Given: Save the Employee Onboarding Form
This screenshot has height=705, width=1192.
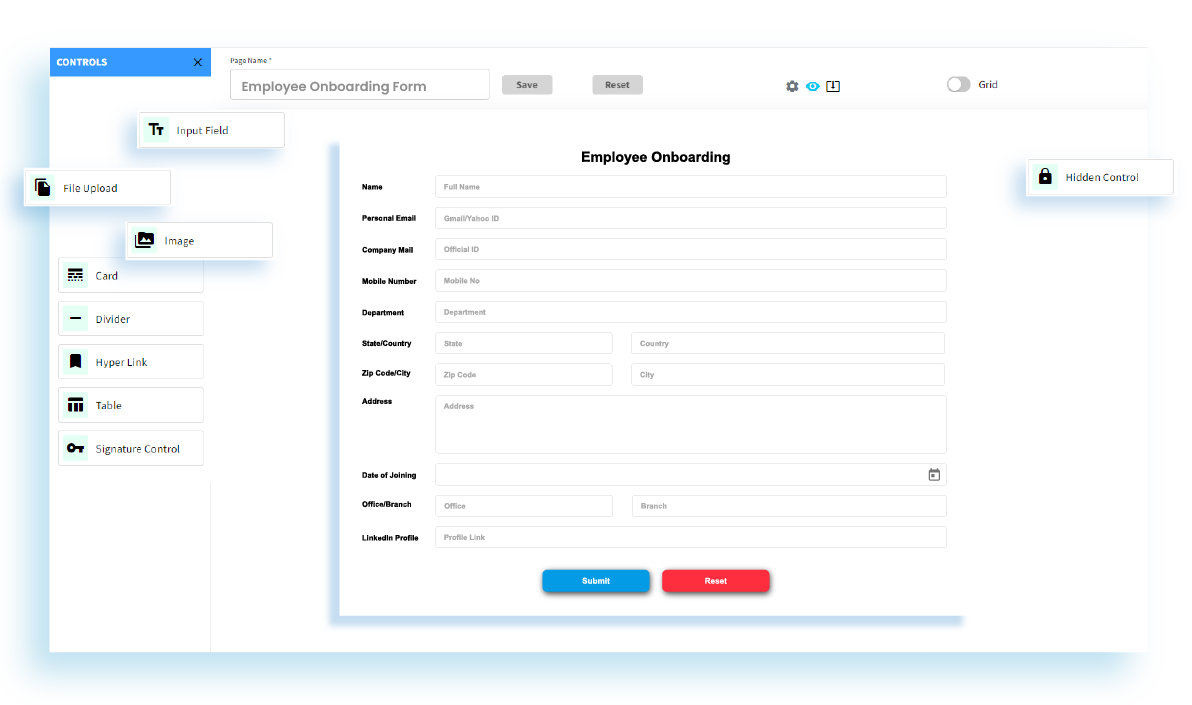Looking at the screenshot, I should point(527,84).
